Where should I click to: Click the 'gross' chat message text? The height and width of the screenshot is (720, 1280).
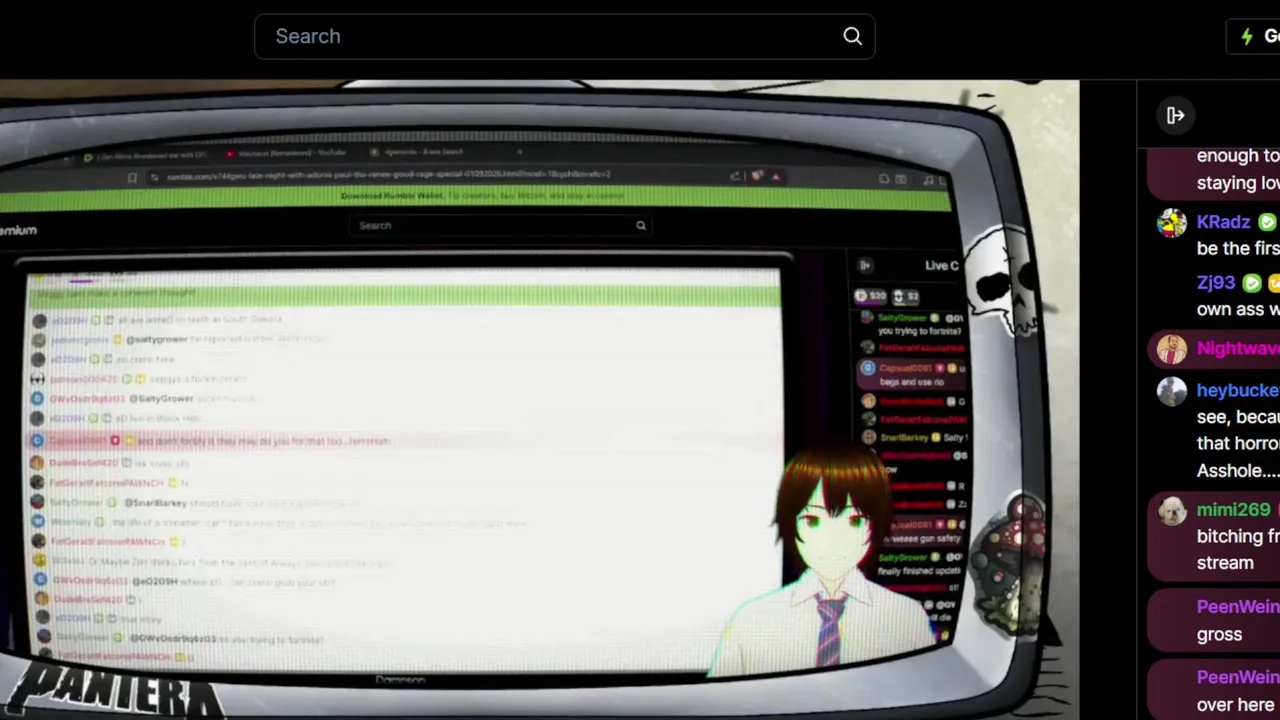[1219, 634]
